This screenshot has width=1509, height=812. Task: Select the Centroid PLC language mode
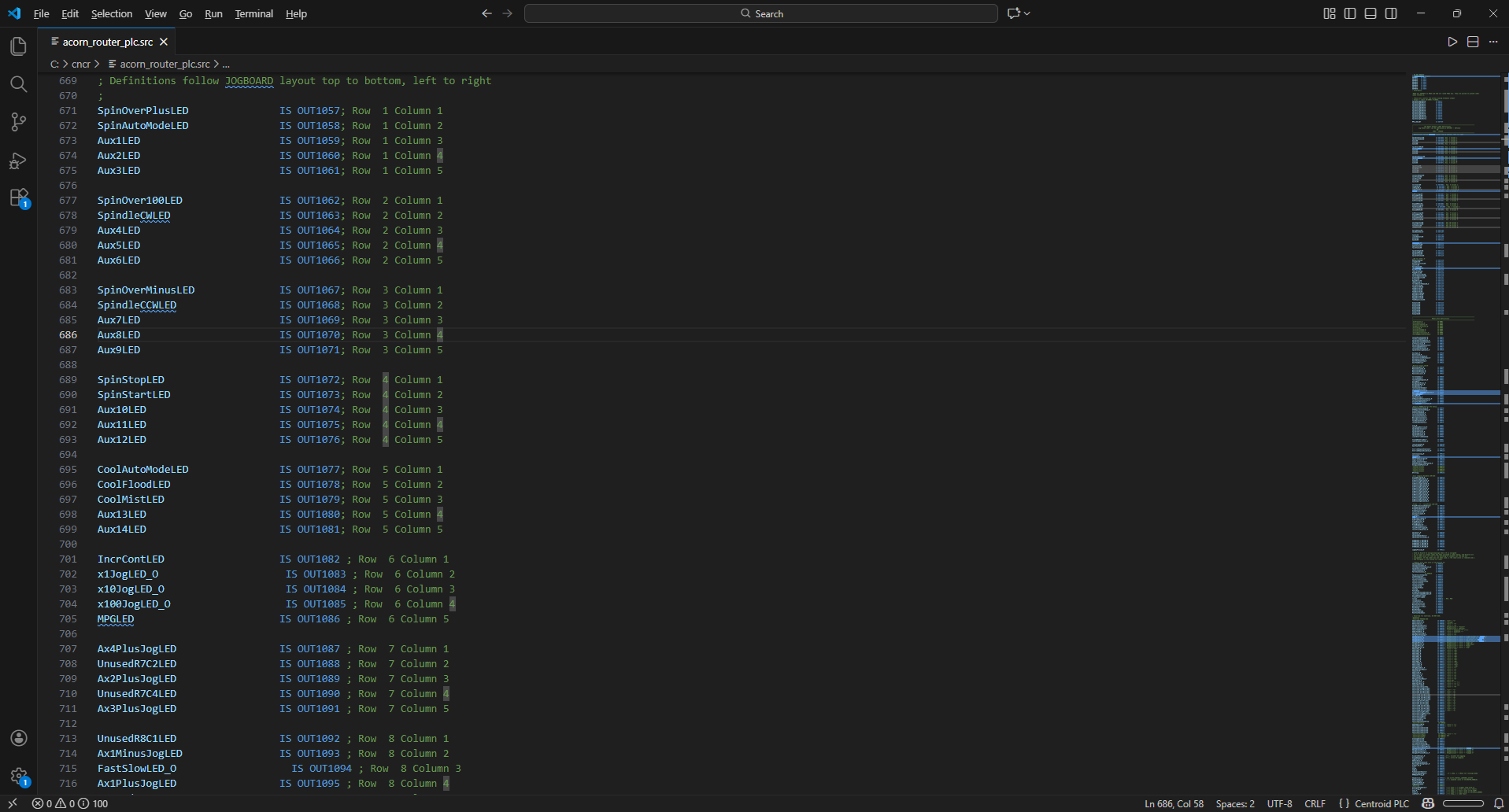point(1381,803)
